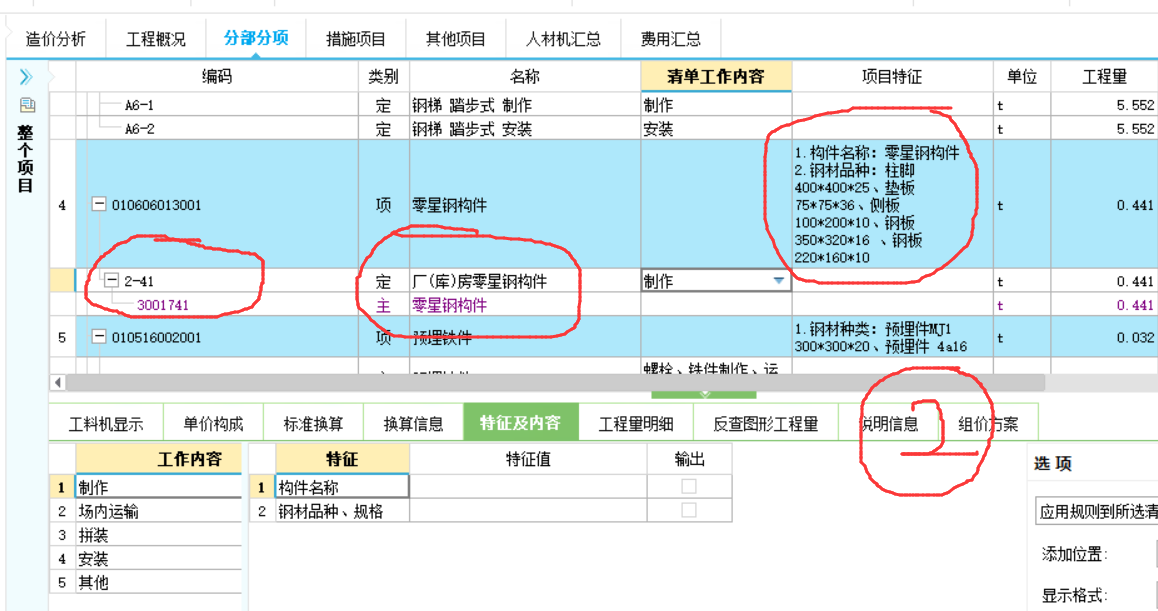Open the 标准换算 lower tab

(313, 423)
